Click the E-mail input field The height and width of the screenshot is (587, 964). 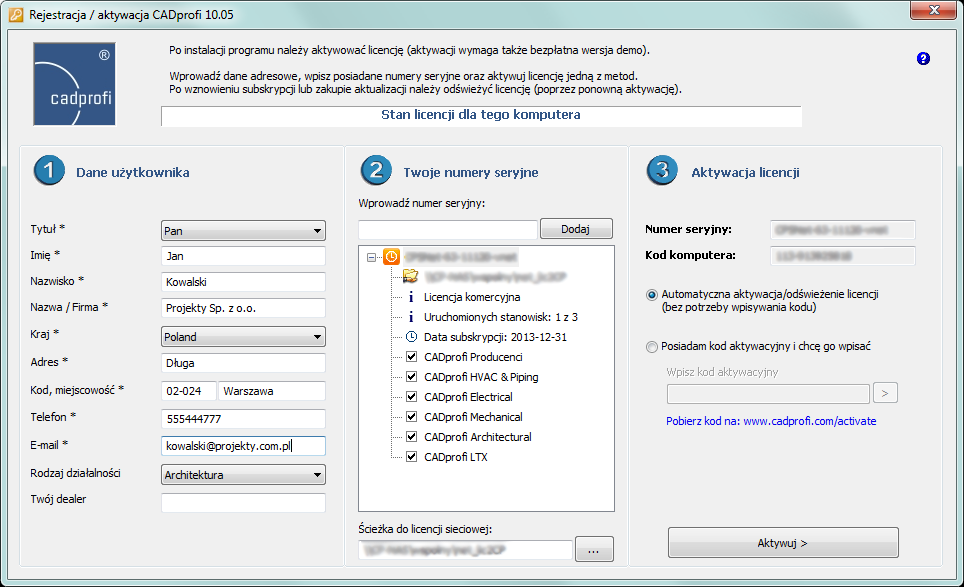pyautogui.click(x=243, y=446)
